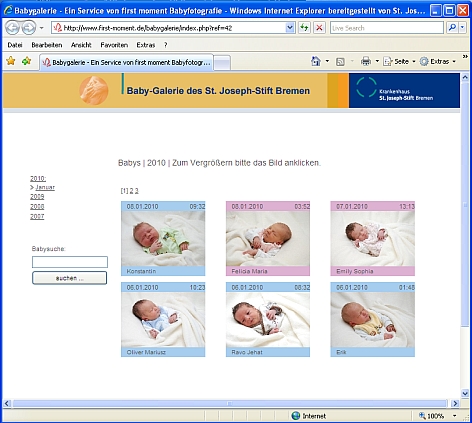Open the Extras menu in menu bar

[x=146, y=45]
